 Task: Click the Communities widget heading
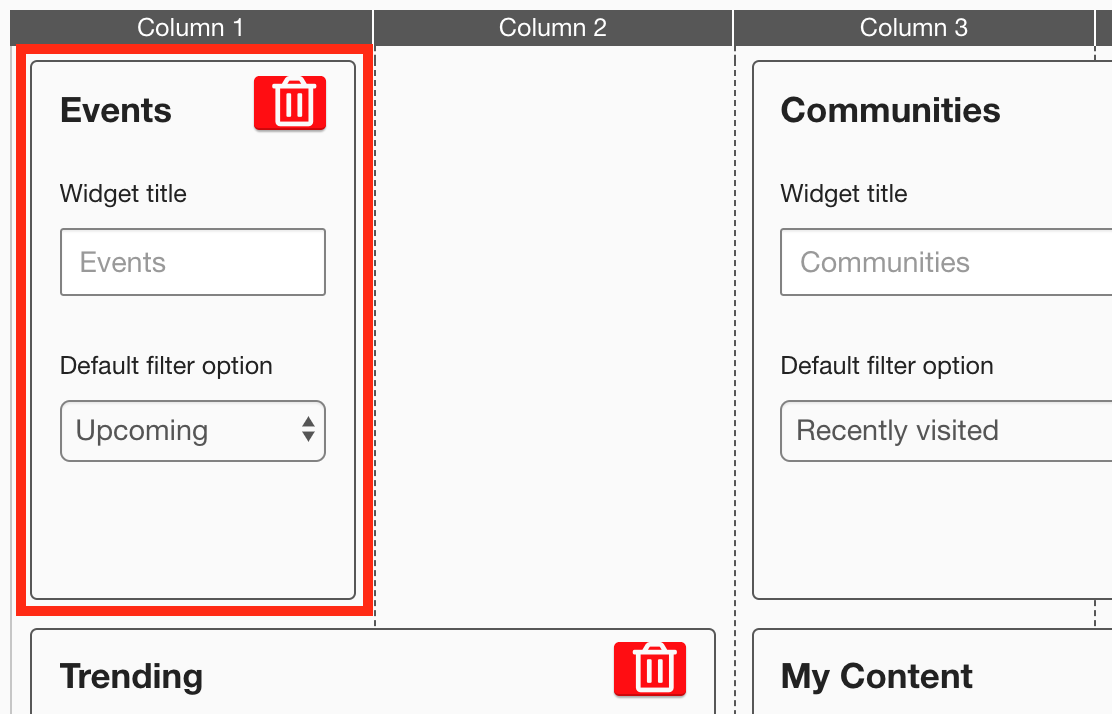(890, 110)
